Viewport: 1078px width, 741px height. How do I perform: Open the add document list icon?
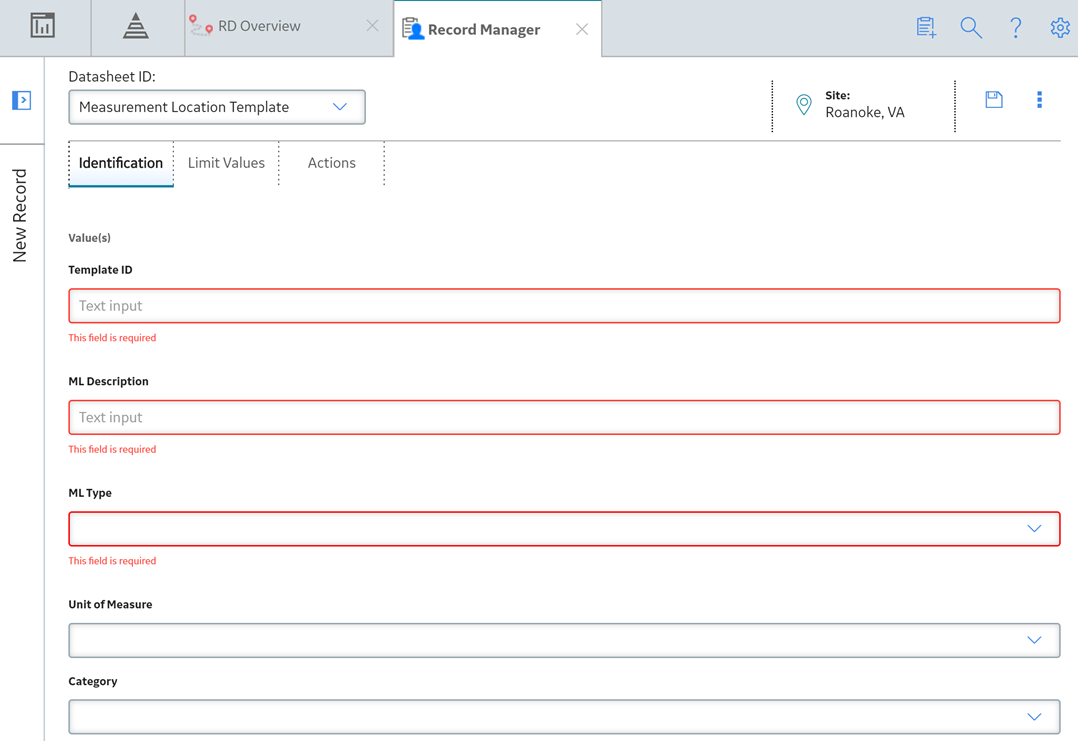(x=926, y=27)
